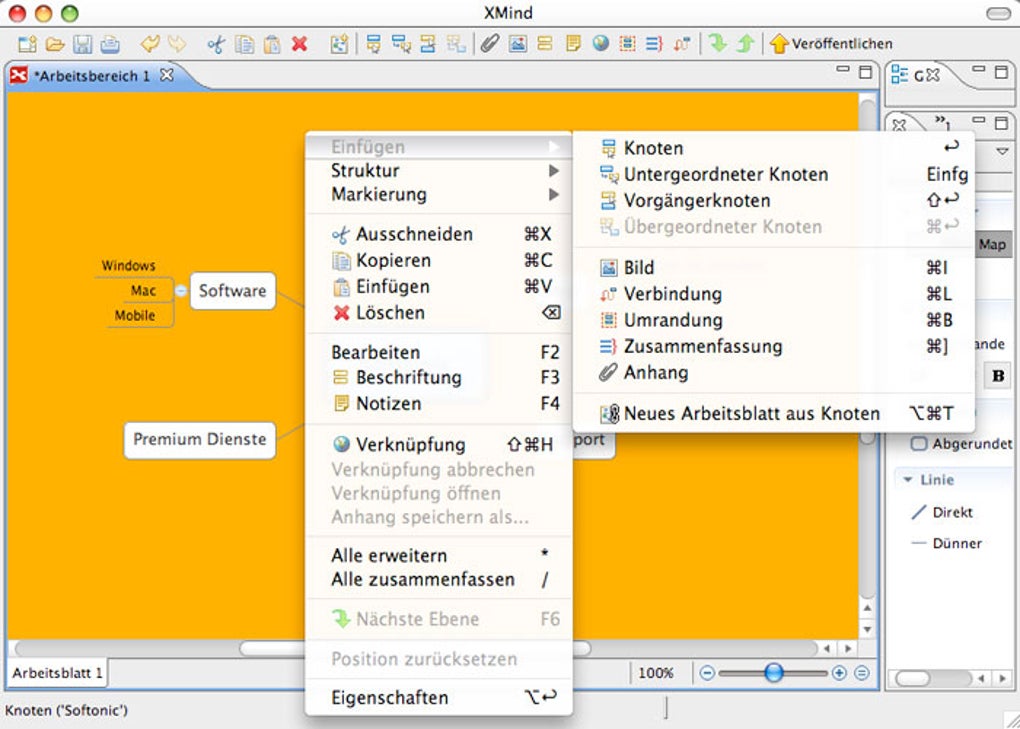Click the fit-to-size zoom icon beside plus
Image resolution: width=1020 pixels, height=729 pixels.
(862, 673)
